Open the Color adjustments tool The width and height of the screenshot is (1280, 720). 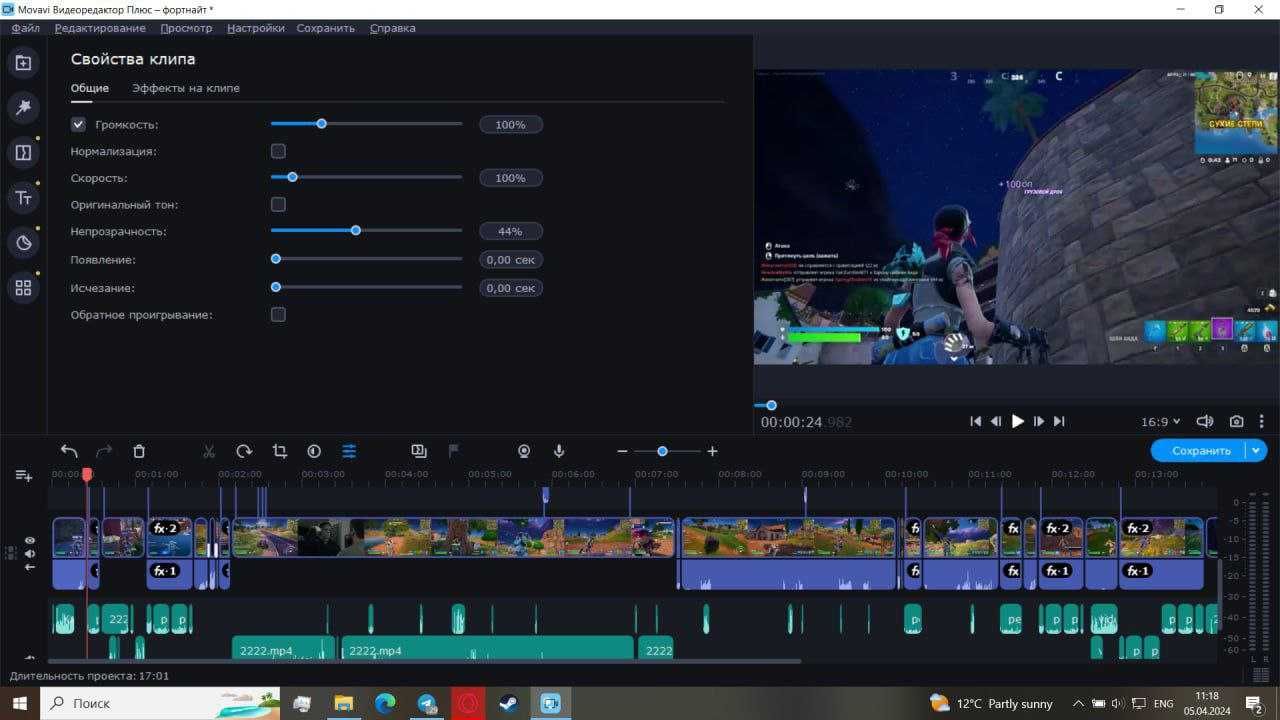pos(314,451)
